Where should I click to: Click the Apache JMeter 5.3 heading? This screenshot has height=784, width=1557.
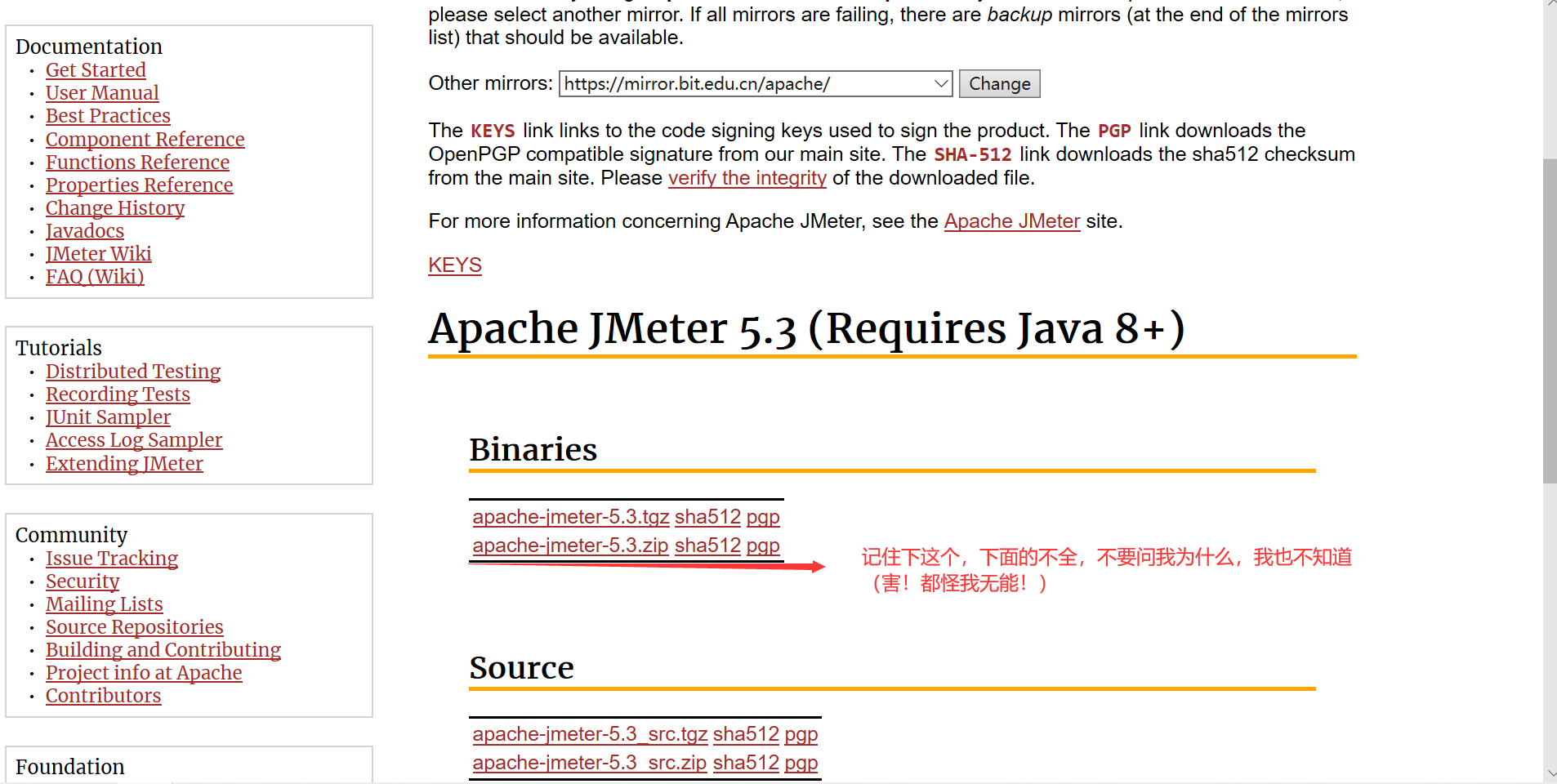pyautogui.click(x=806, y=328)
